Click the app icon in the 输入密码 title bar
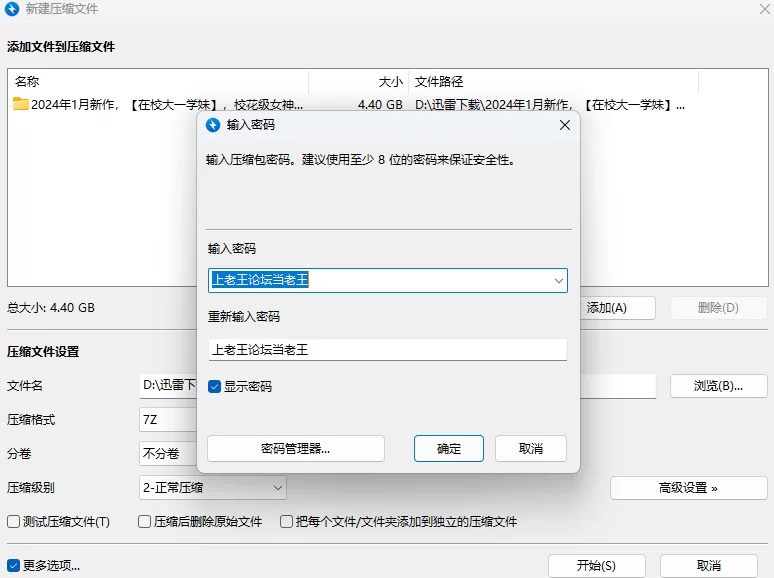 (213, 125)
